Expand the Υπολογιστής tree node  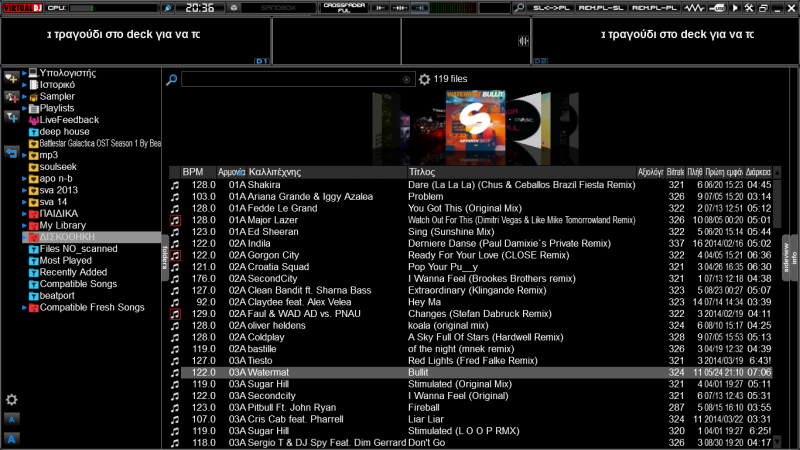[x=24, y=73]
